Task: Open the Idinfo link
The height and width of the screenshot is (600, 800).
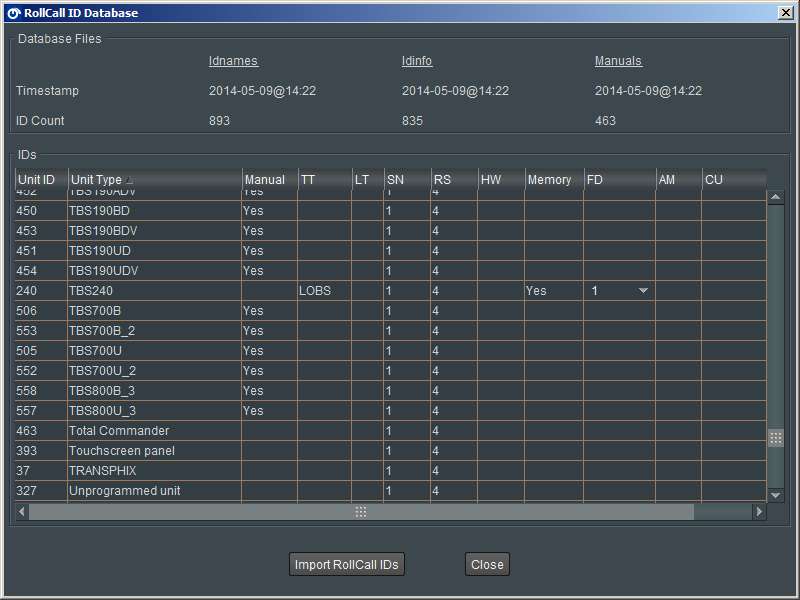Action: (x=416, y=61)
